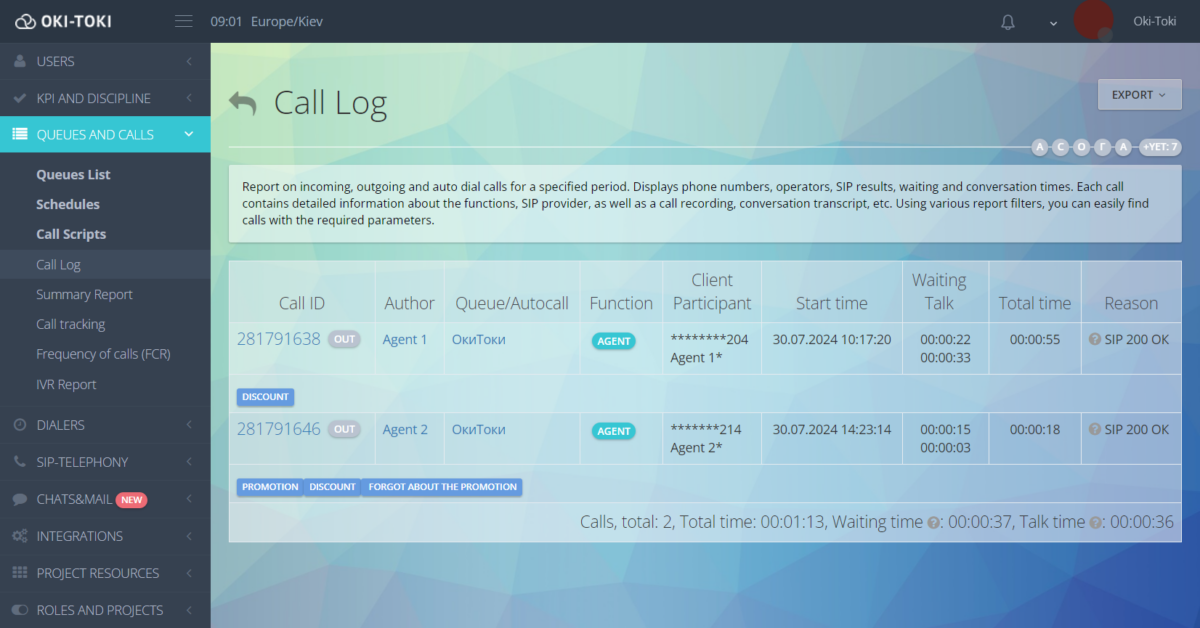Click the back arrow beside Call Log title
The height and width of the screenshot is (628, 1200).
[243, 102]
